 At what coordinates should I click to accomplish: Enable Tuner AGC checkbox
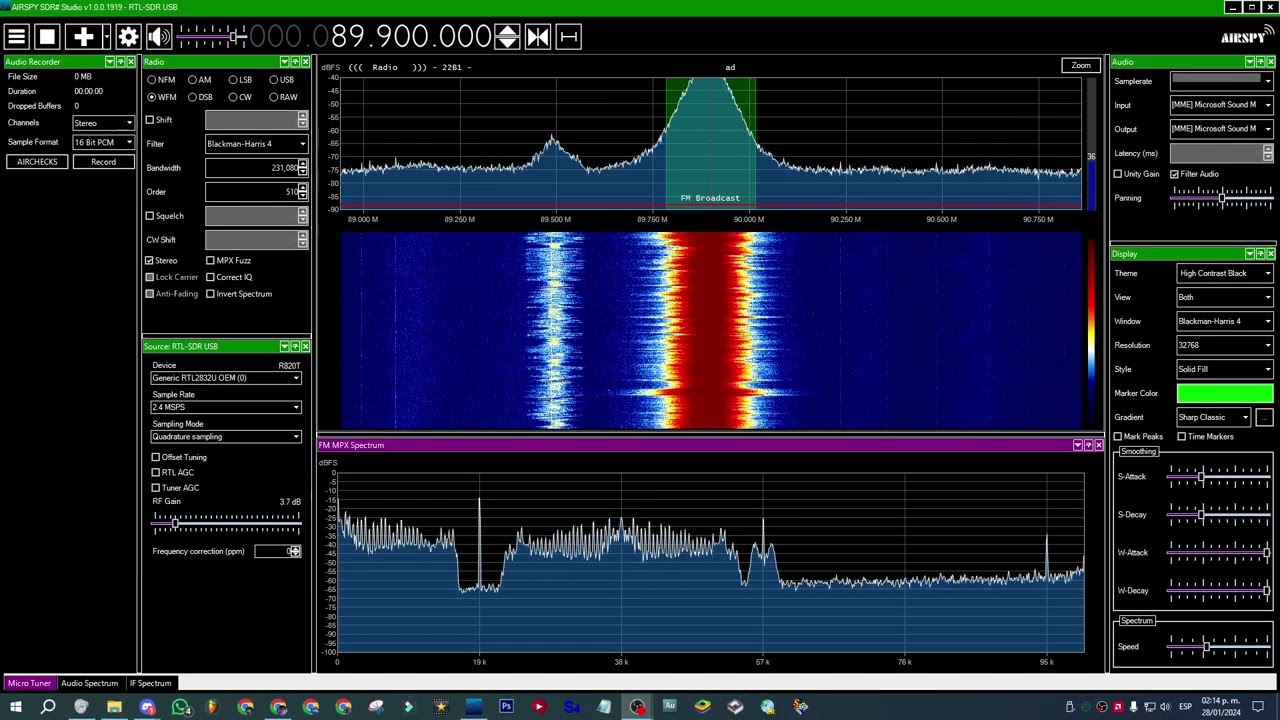[x=156, y=488]
